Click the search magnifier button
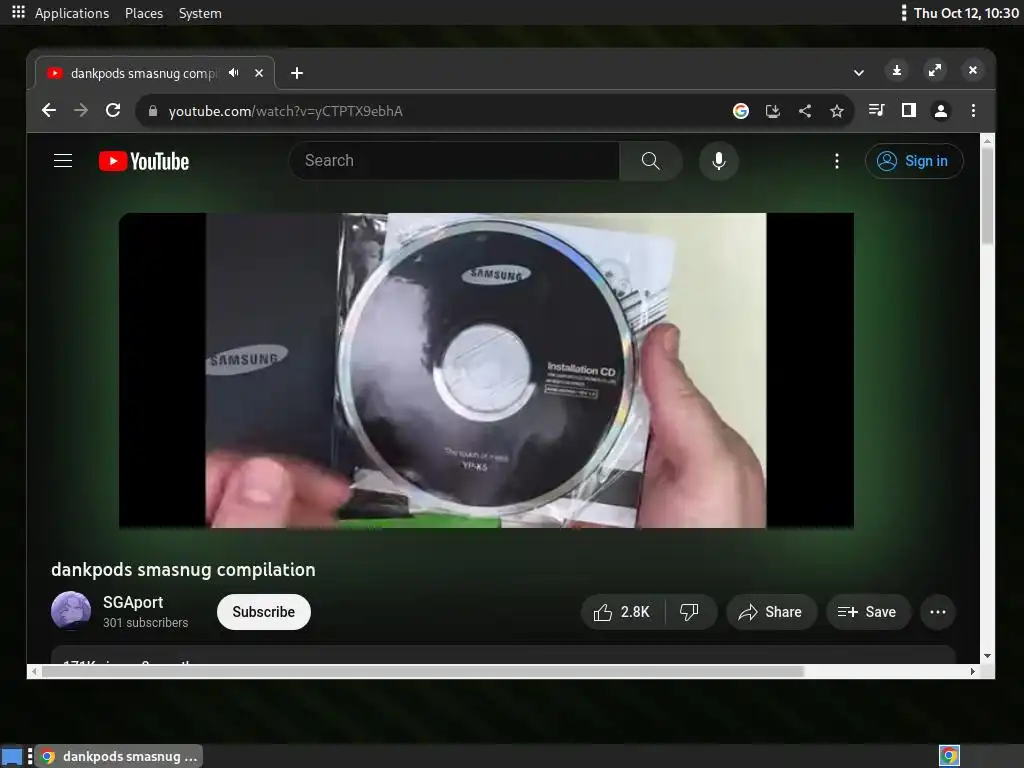This screenshot has width=1024, height=768. [x=650, y=161]
